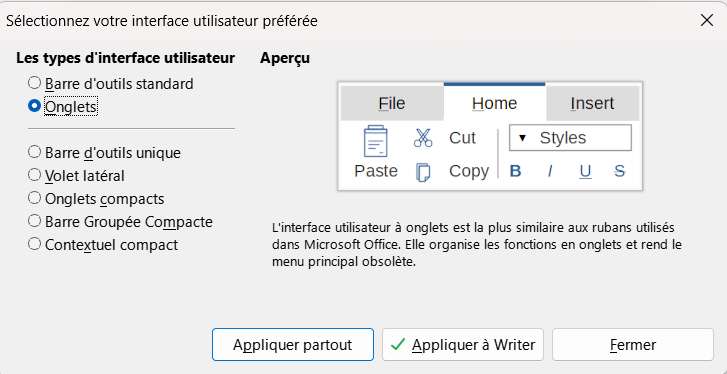The height and width of the screenshot is (374, 727).
Task: Click Appliquer à Writer button
Action: coord(463,345)
